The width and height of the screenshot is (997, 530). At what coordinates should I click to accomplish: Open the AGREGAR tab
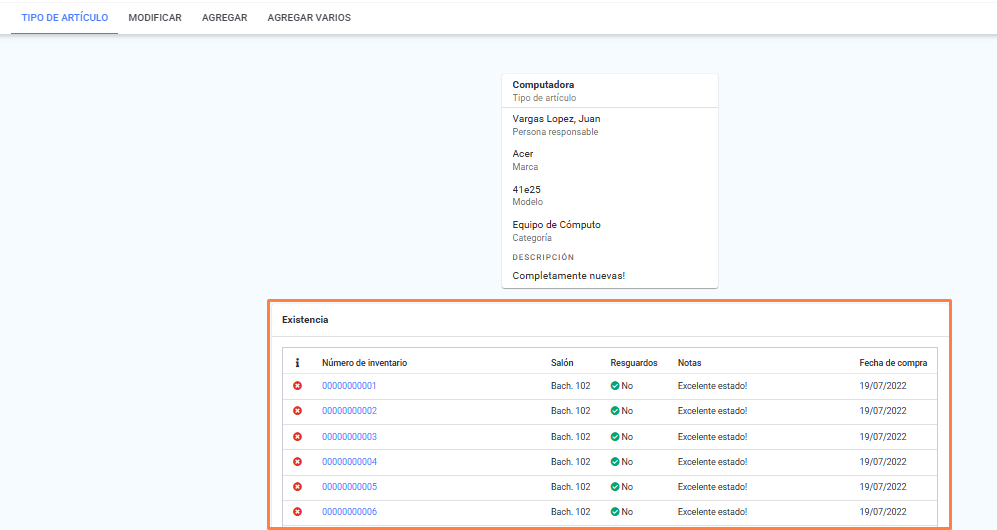pyautogui.click(x=224, y=18)
